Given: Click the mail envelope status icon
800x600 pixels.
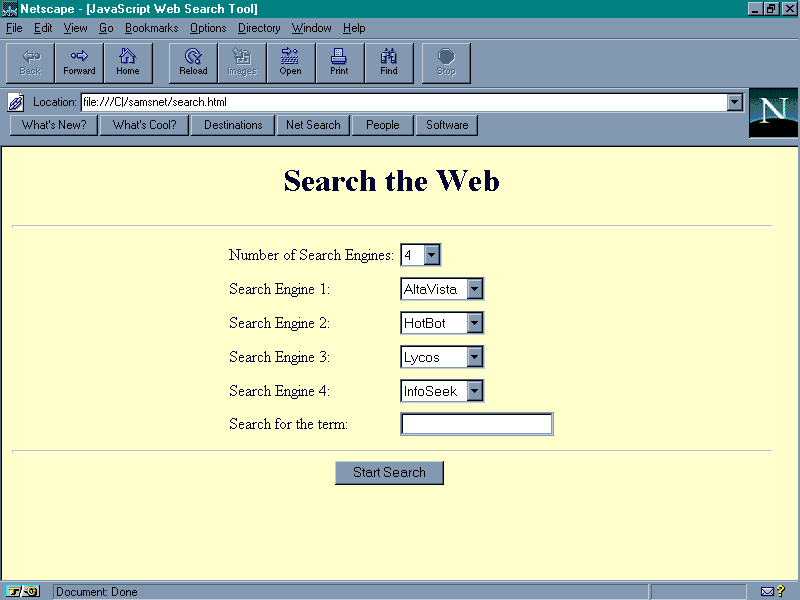Looking at the screenshot, I should pos(767,591).
